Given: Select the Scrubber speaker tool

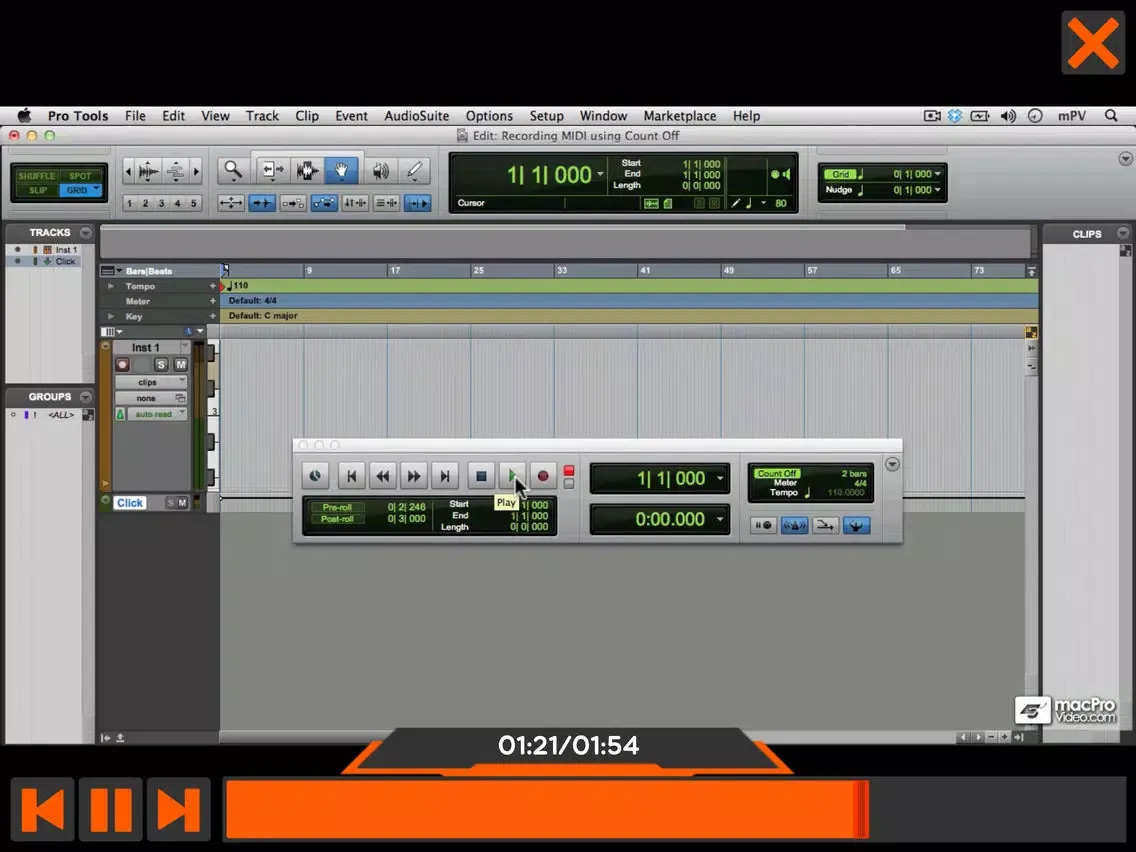Looking at the screenshot, I should click(x=380, y=171).
